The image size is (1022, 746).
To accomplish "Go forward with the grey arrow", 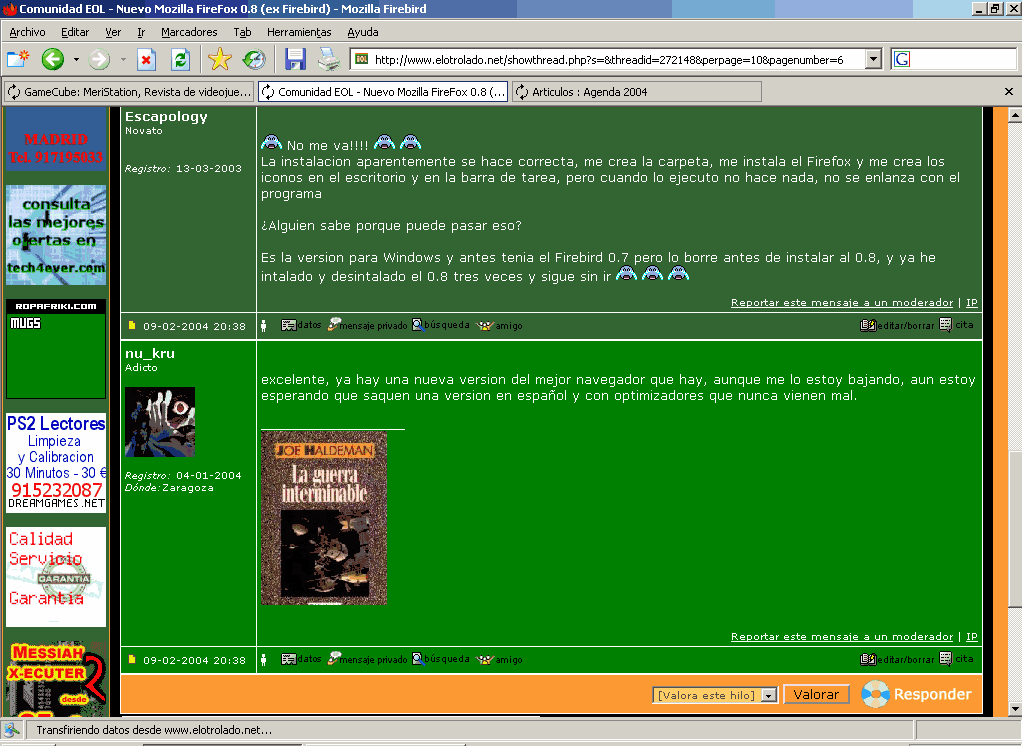I will coord(99,59).
